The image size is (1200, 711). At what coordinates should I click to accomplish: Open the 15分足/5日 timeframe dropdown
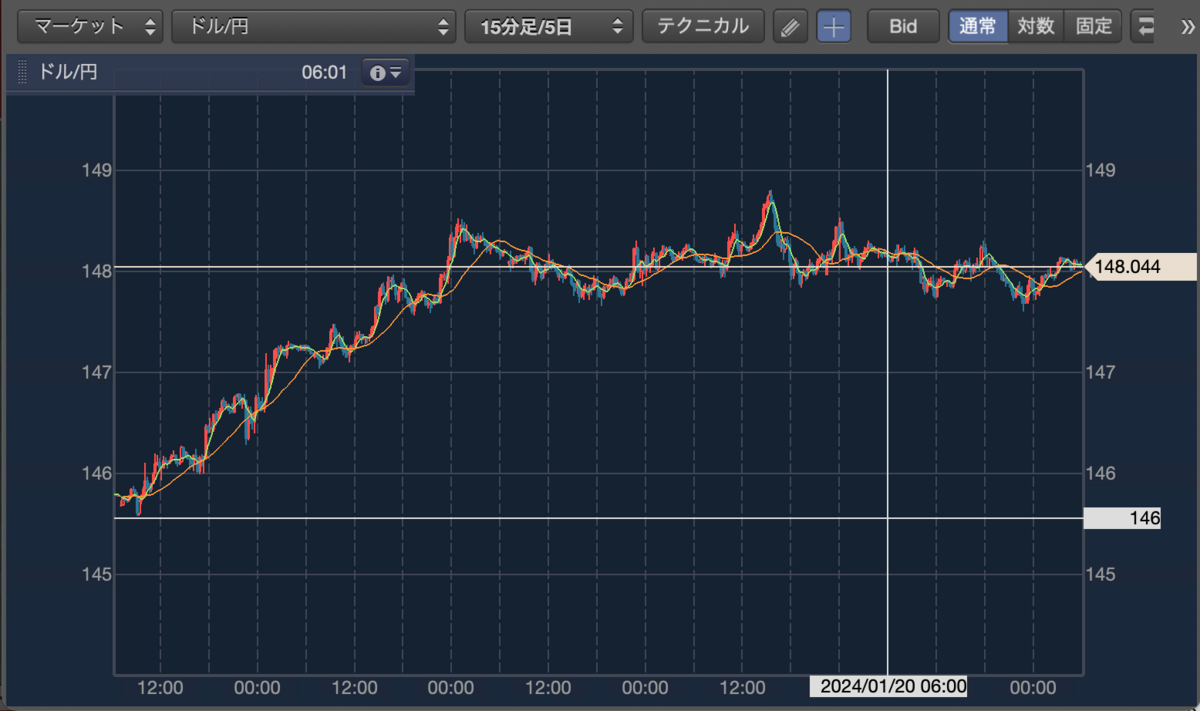549,27
